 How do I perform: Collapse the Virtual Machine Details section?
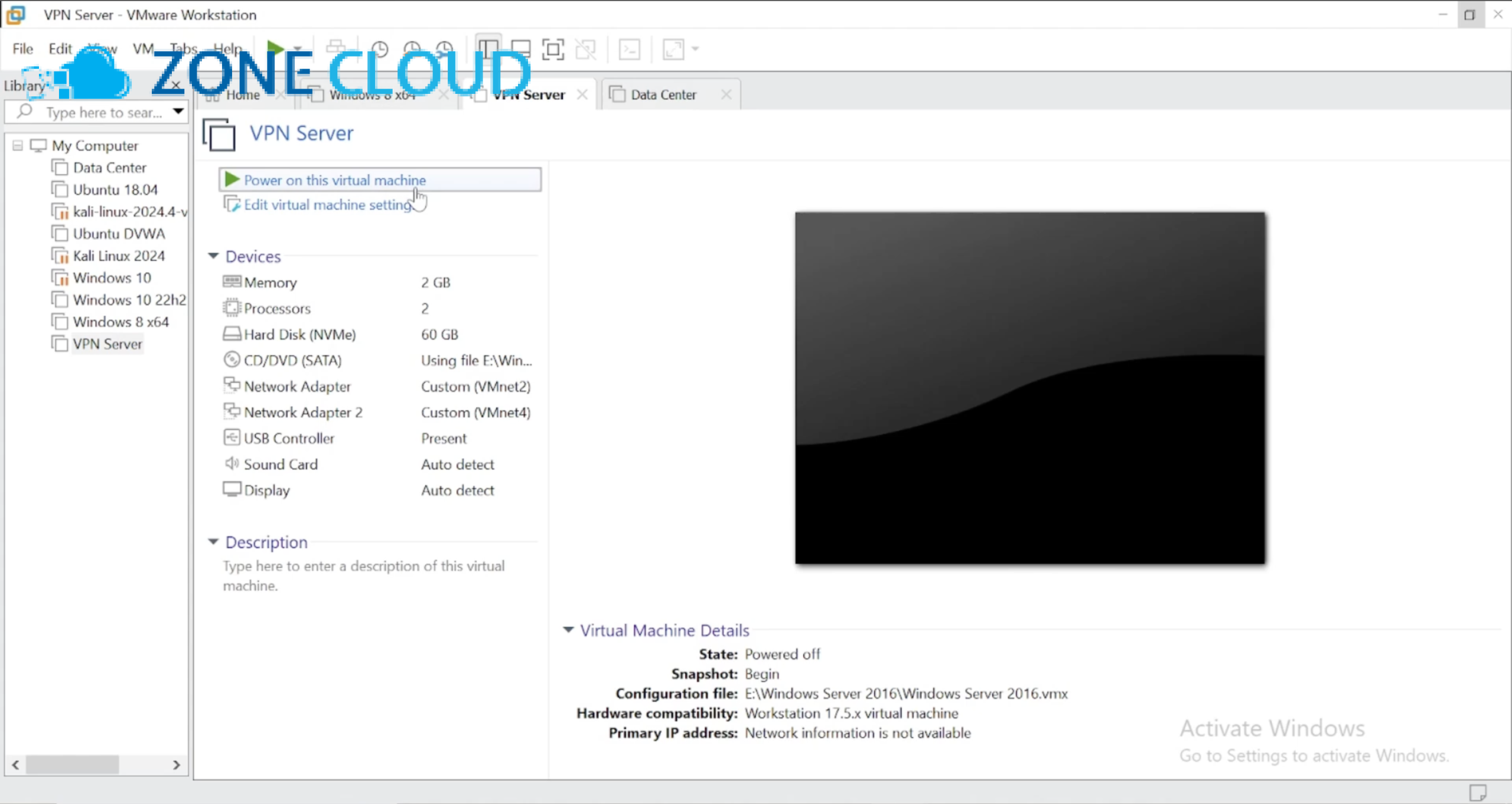[x=568, y=630]
